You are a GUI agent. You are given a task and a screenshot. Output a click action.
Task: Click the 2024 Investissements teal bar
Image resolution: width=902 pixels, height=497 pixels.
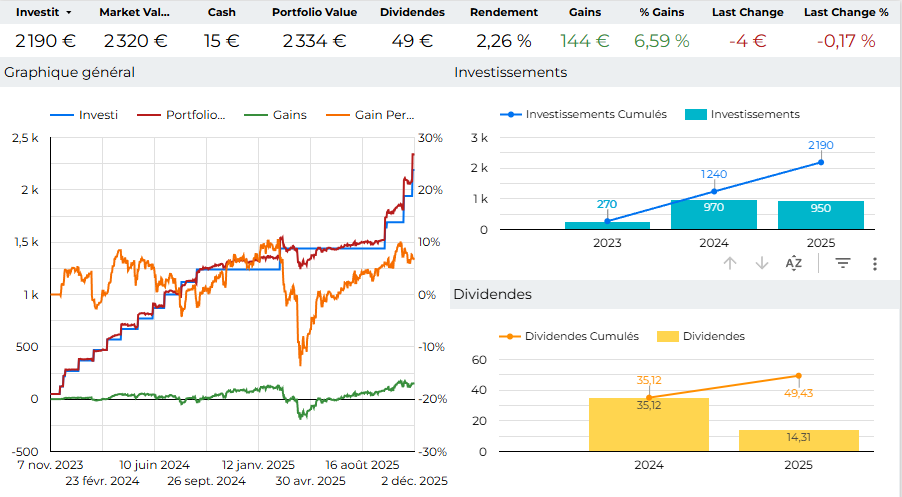(x=714, y=215)
